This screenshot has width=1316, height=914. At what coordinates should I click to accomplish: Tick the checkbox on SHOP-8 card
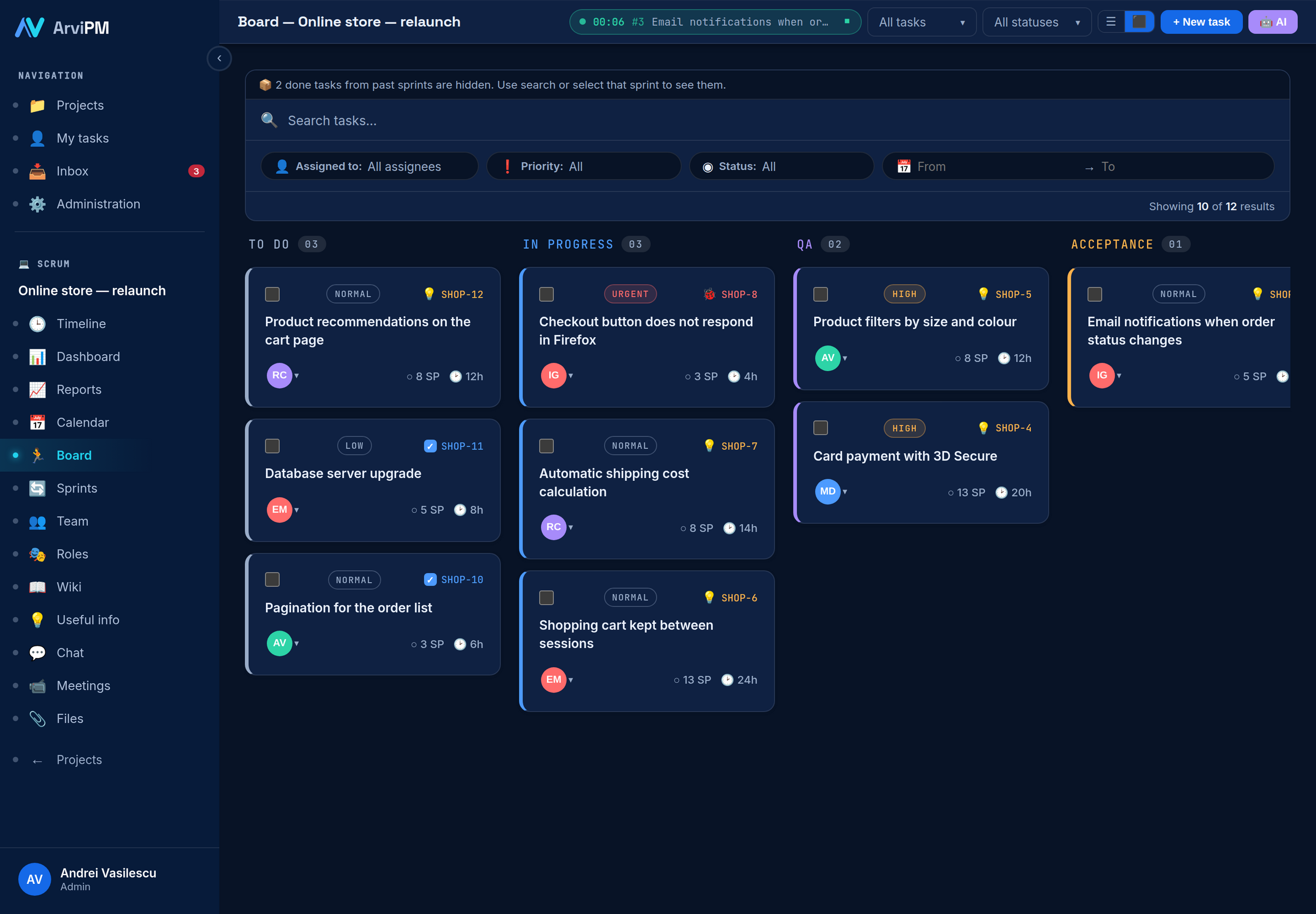point(546,294)
